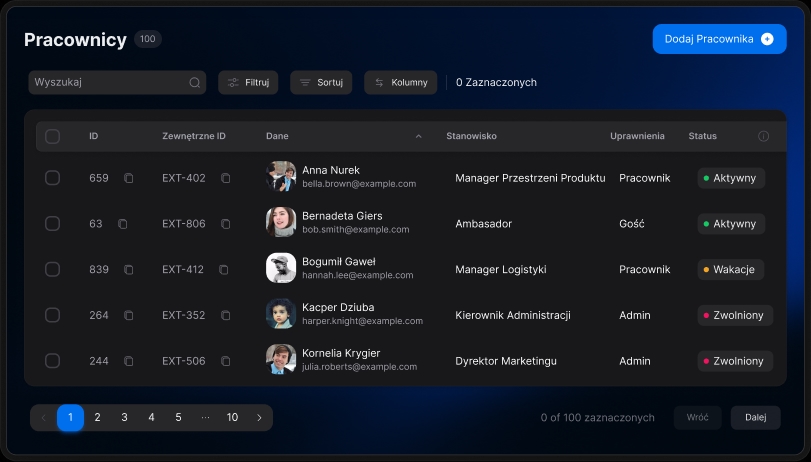Screen dimensions: 811x462
Task: Click Aktywny status badge for Bernadeta Giers
Action: pyautogui.click(x=731, y=224)
